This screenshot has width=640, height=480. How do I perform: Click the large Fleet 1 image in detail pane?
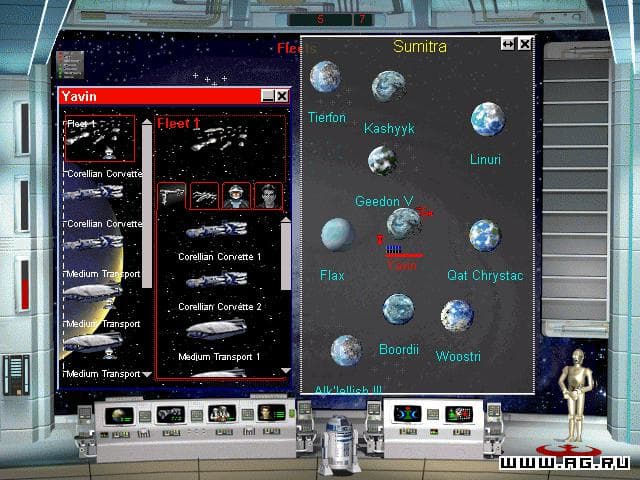click(219, 140)
